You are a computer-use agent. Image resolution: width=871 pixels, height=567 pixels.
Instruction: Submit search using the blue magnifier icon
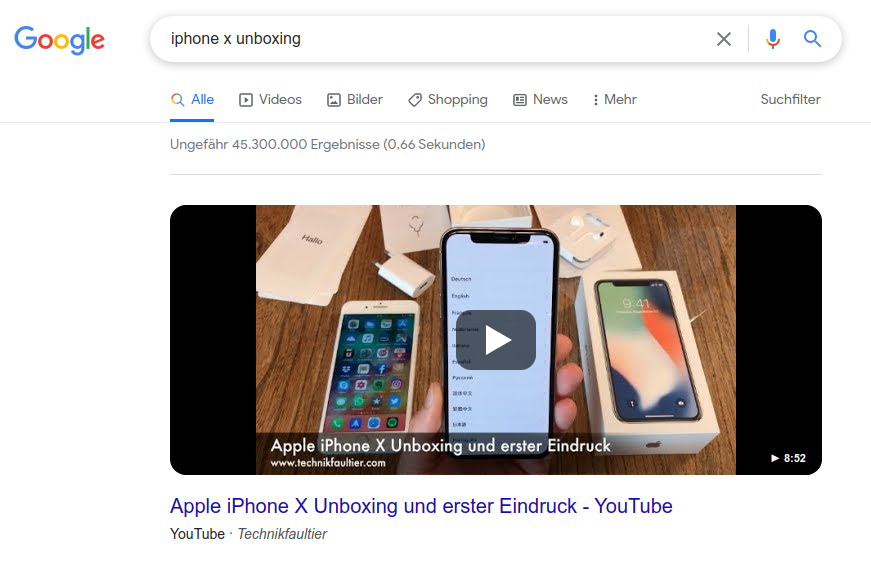click(812, 39)
